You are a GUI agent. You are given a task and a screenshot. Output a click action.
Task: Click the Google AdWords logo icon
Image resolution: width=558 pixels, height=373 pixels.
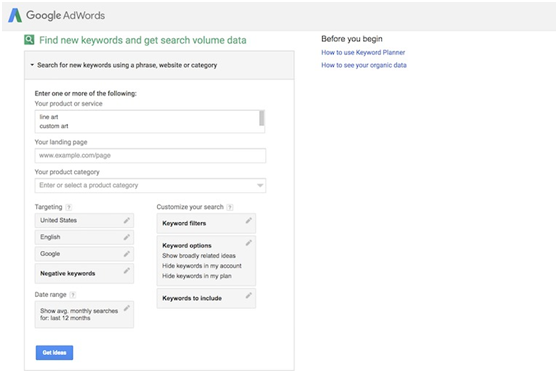coord(15,15)
